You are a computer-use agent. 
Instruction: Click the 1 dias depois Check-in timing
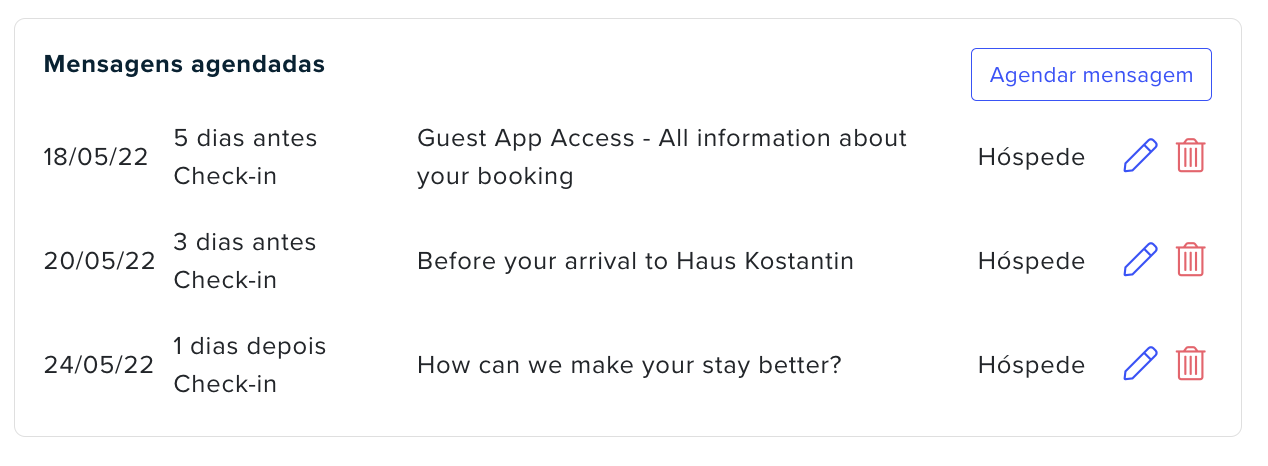[x=250, y=365]
